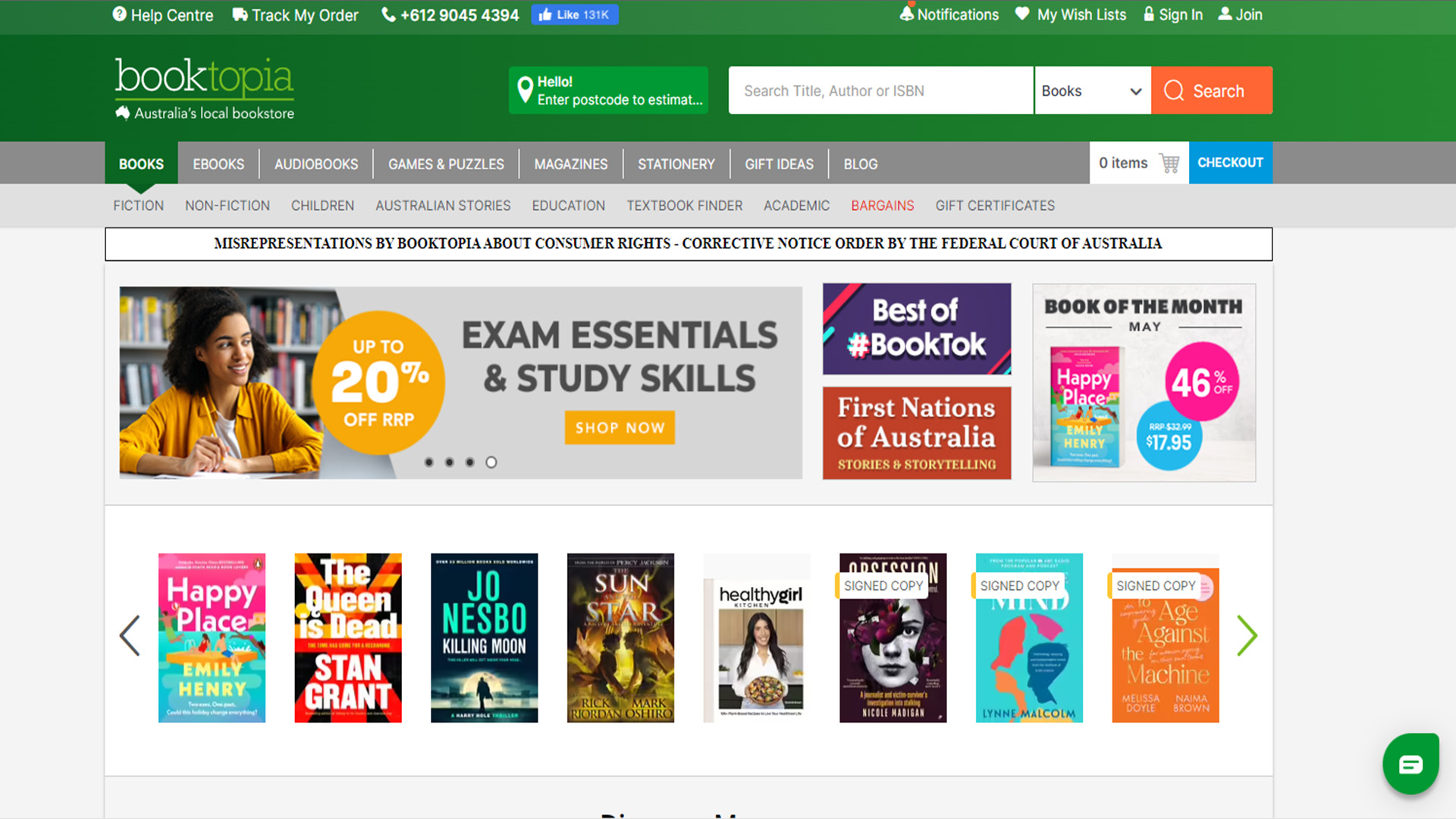
Task: Open My Wish Lists heart icon
Action: (x=1022, y=14)
